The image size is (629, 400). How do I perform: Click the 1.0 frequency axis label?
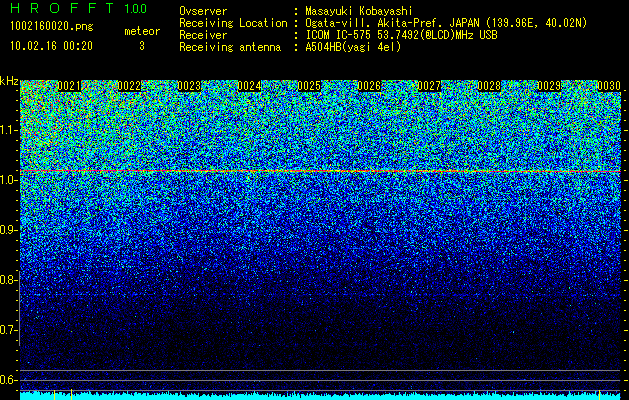point(7,180)
